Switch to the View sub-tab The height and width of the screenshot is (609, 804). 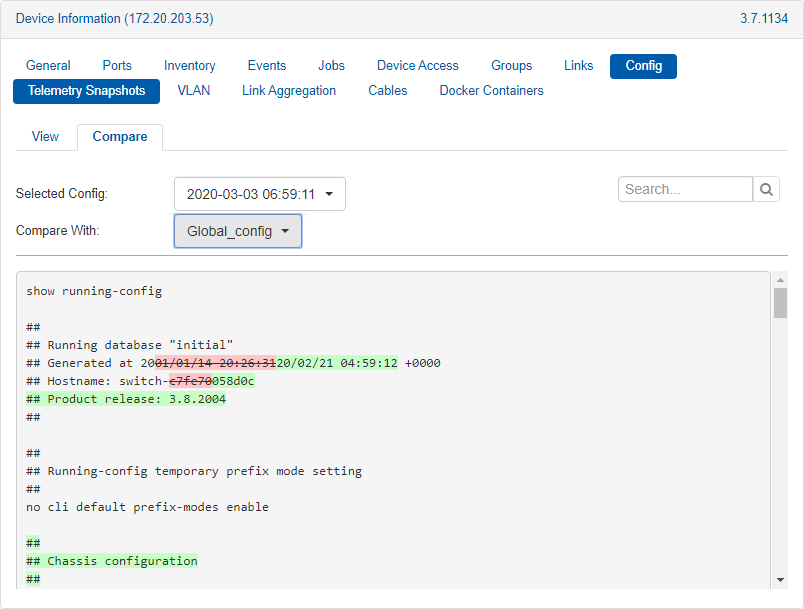tap(45, 137)
